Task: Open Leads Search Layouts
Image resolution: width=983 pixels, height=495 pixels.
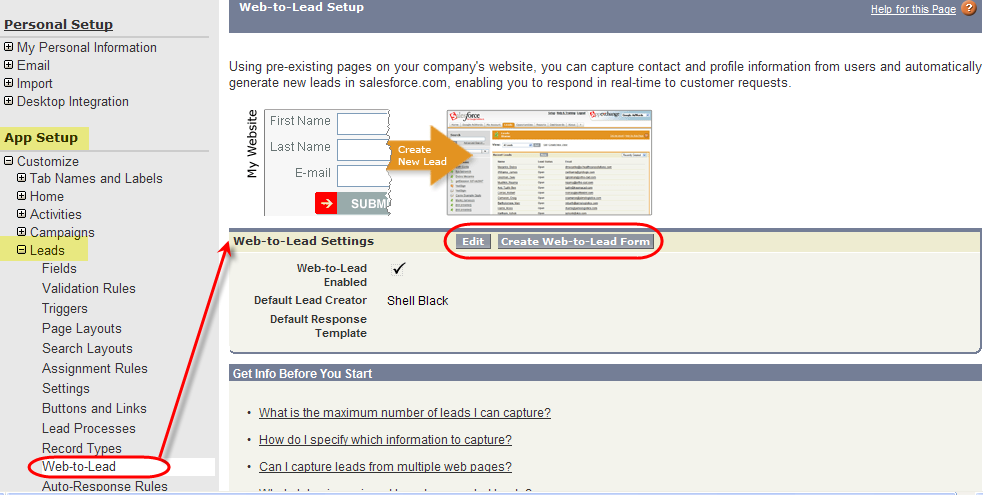Action: point(87,348)
